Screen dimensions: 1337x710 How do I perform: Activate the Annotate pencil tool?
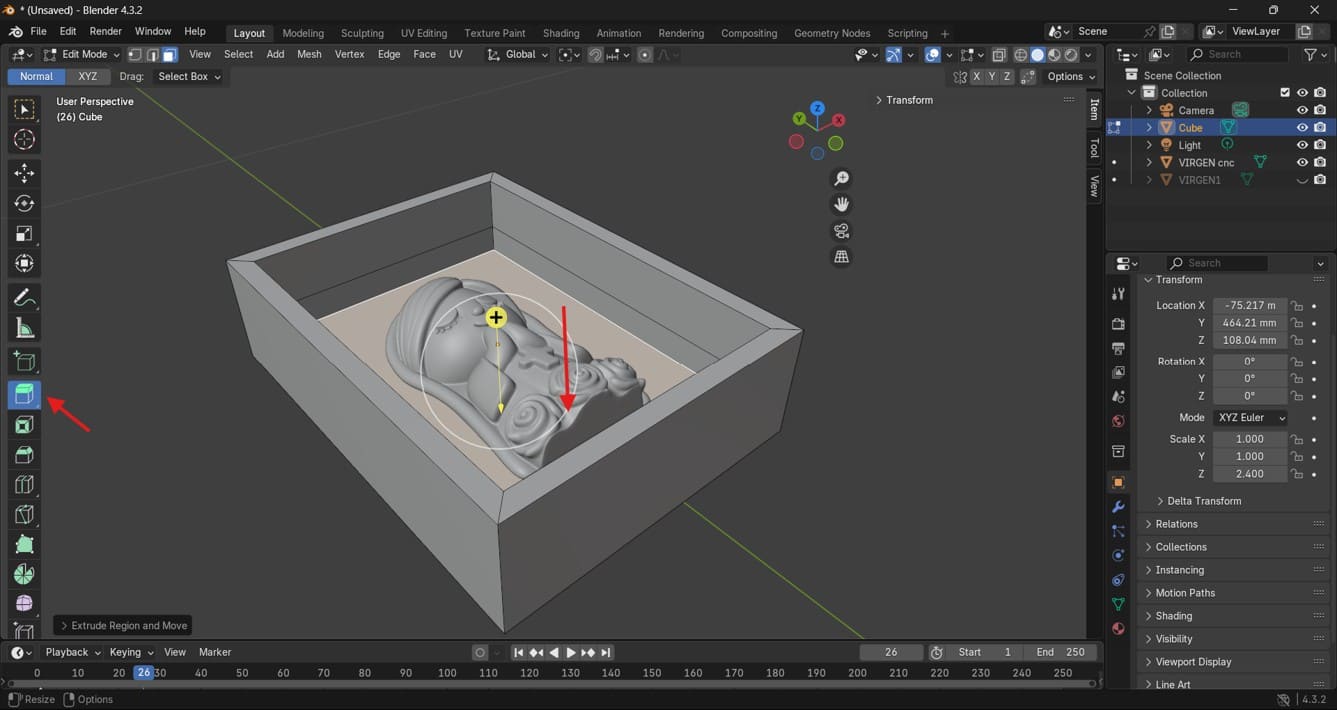click(x=24, y=298)
